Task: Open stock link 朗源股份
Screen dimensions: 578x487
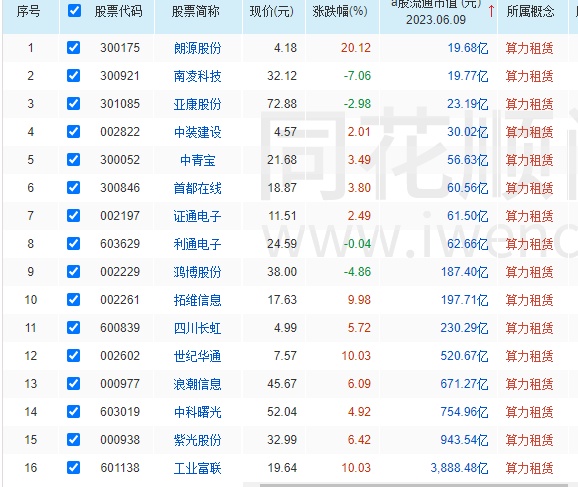Action: [x=198, y=48]
